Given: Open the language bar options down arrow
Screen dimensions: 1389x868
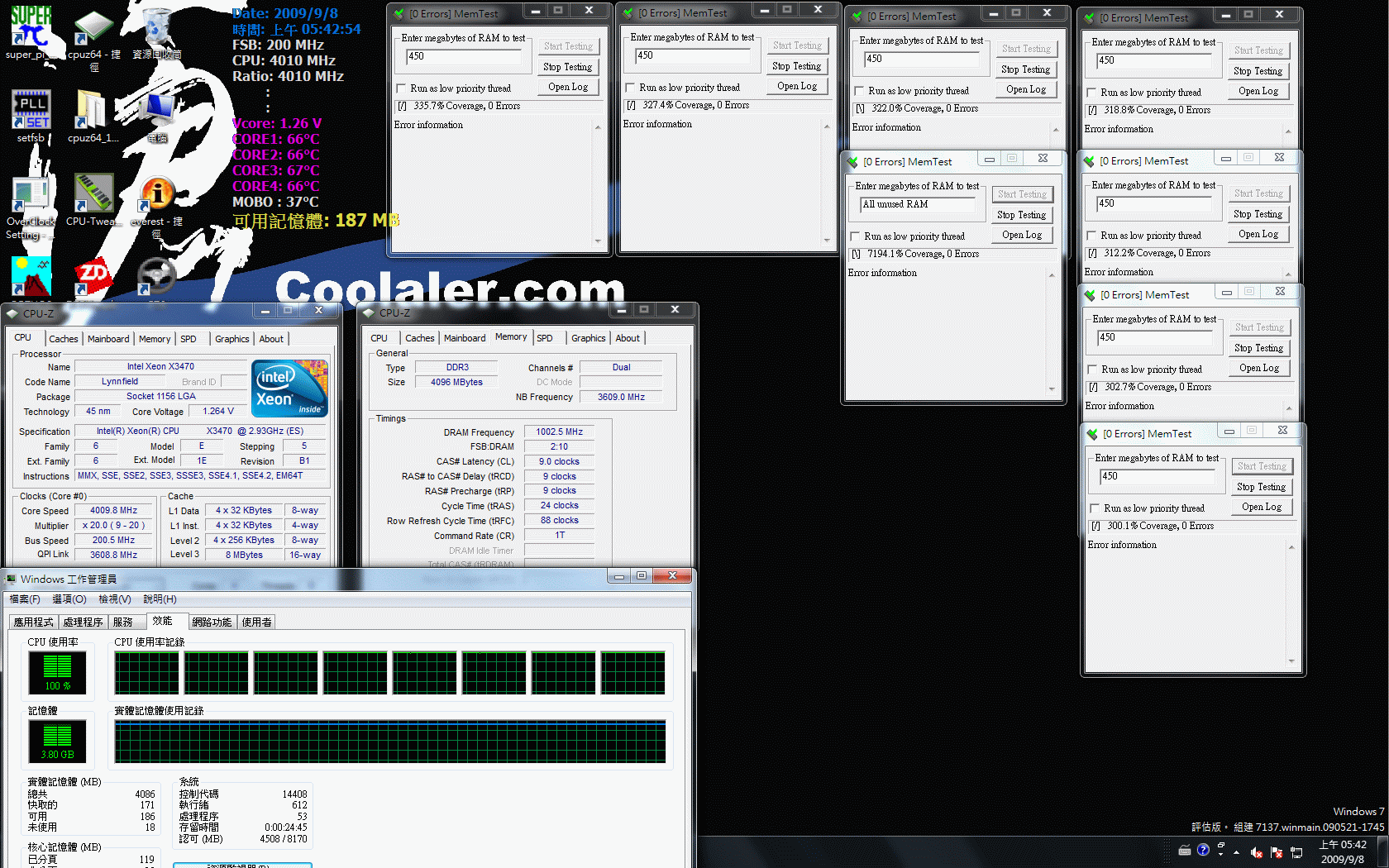Looking at the screenshot, I should (x=1221, y=855).
